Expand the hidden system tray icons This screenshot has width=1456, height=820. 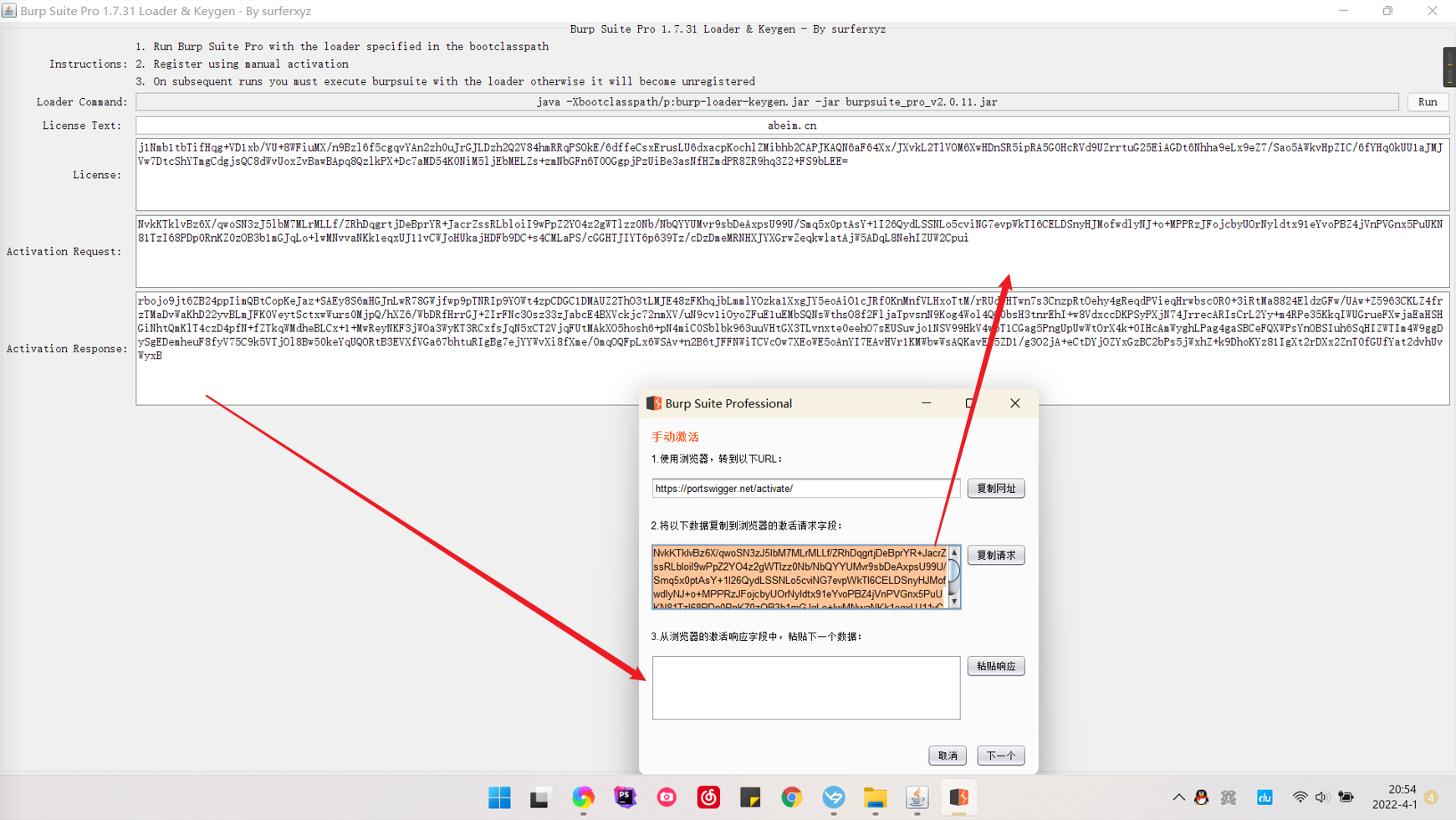pos(1178,797)
